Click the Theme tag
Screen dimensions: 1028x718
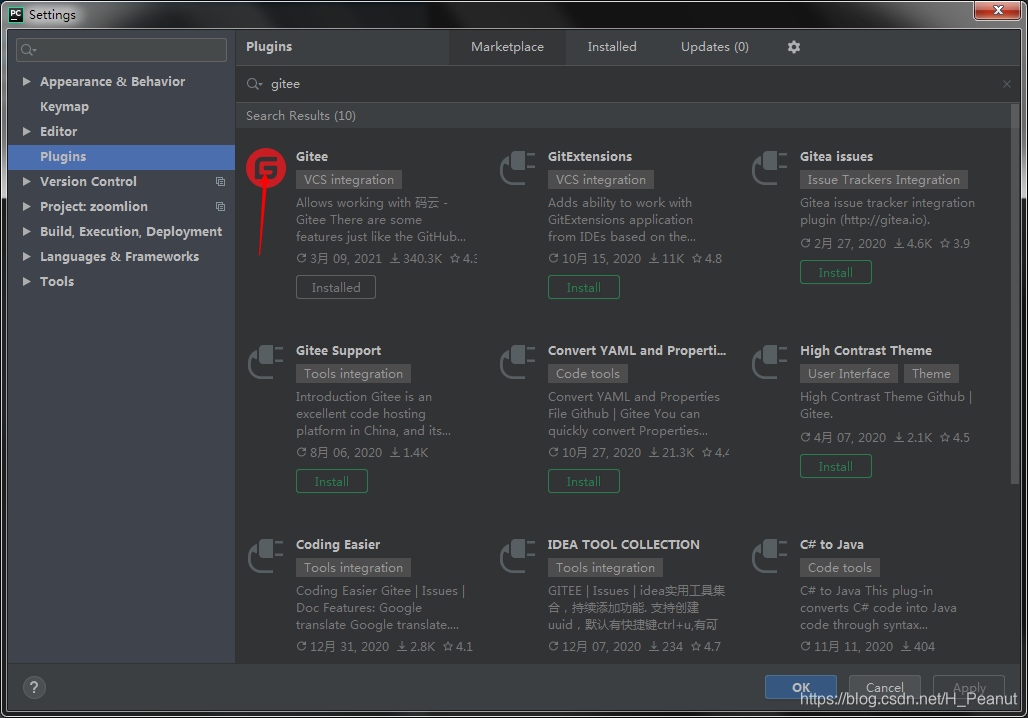(x=931, y=374)
